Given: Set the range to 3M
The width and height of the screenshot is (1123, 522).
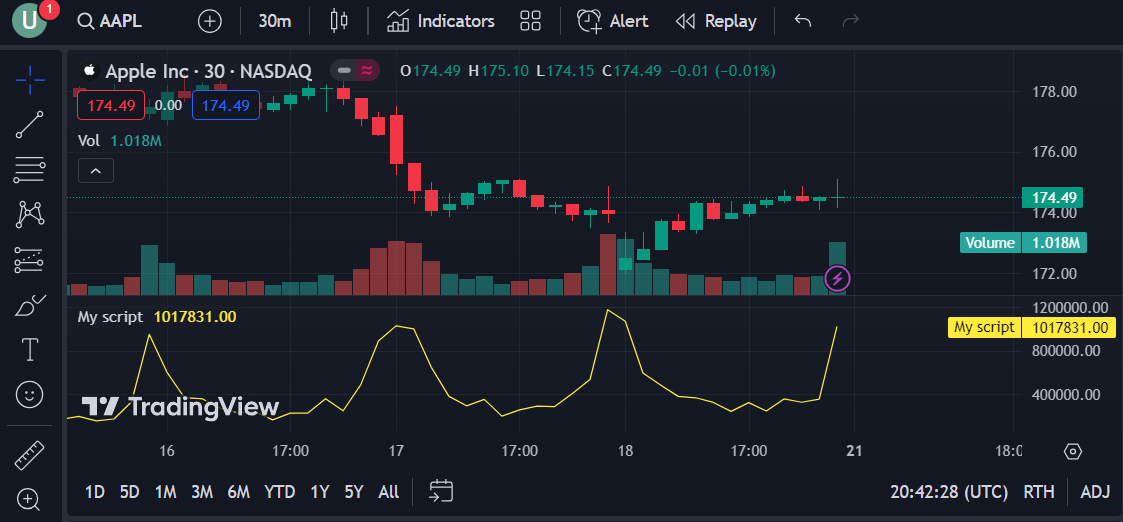Looking at the screenshot, I should 202,492.
